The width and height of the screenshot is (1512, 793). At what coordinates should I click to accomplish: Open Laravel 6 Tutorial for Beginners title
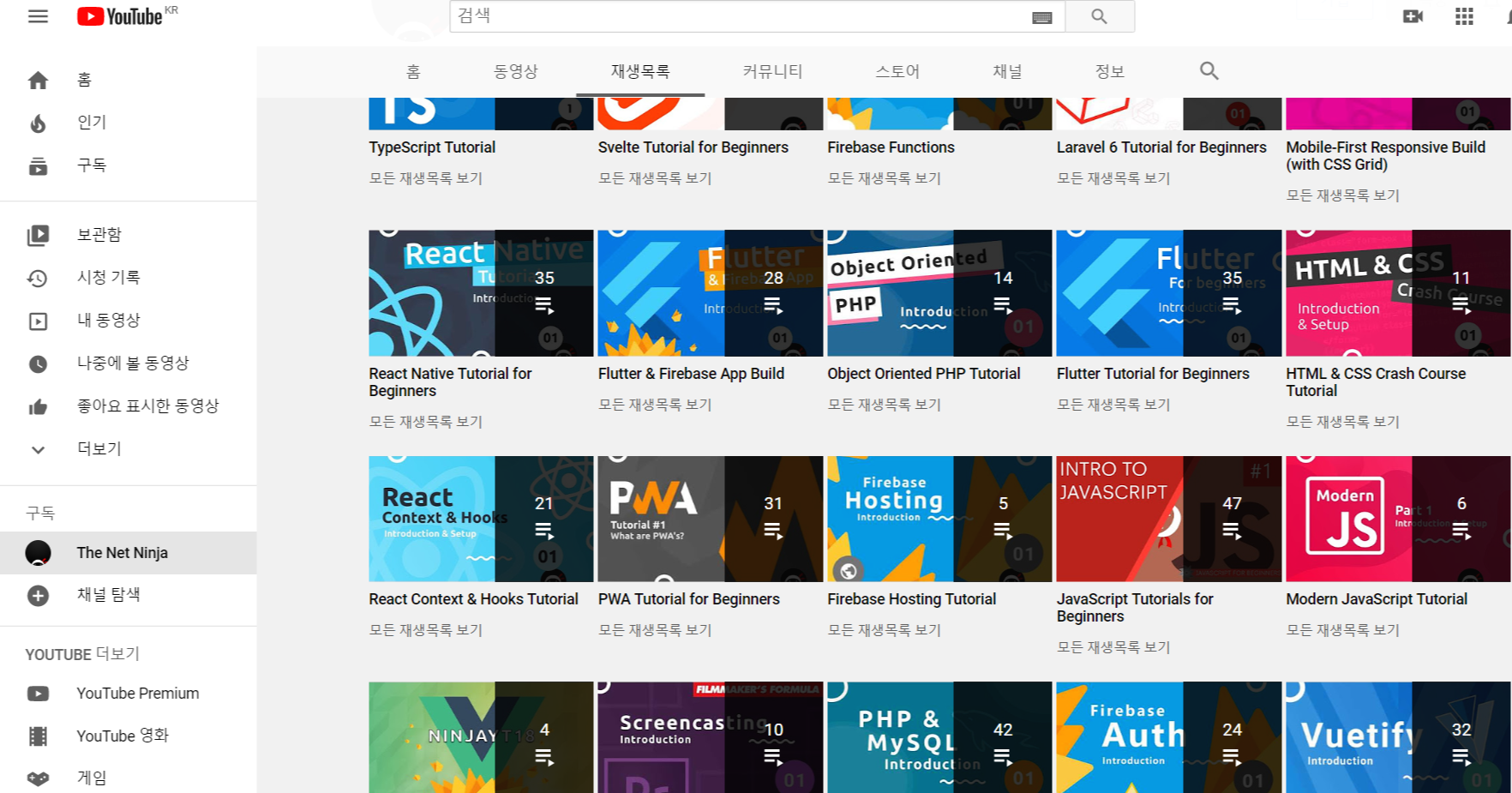[1161, 147]
